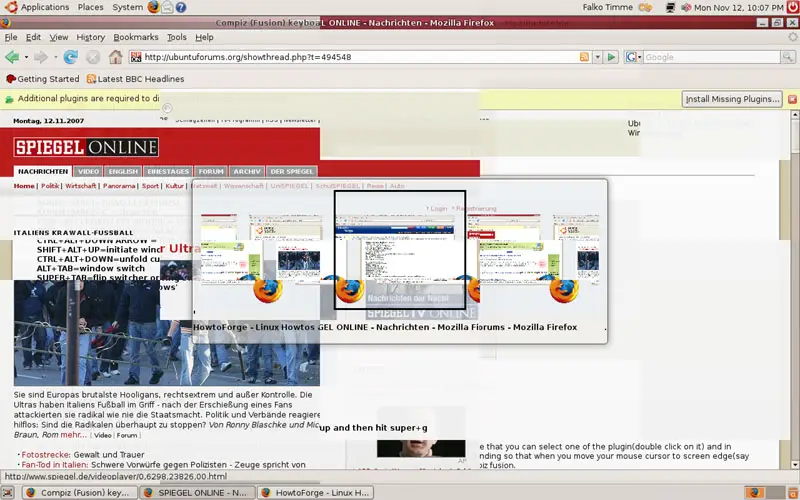Select the VIDEO tab on Spiegel Online

tap(88, 171)
